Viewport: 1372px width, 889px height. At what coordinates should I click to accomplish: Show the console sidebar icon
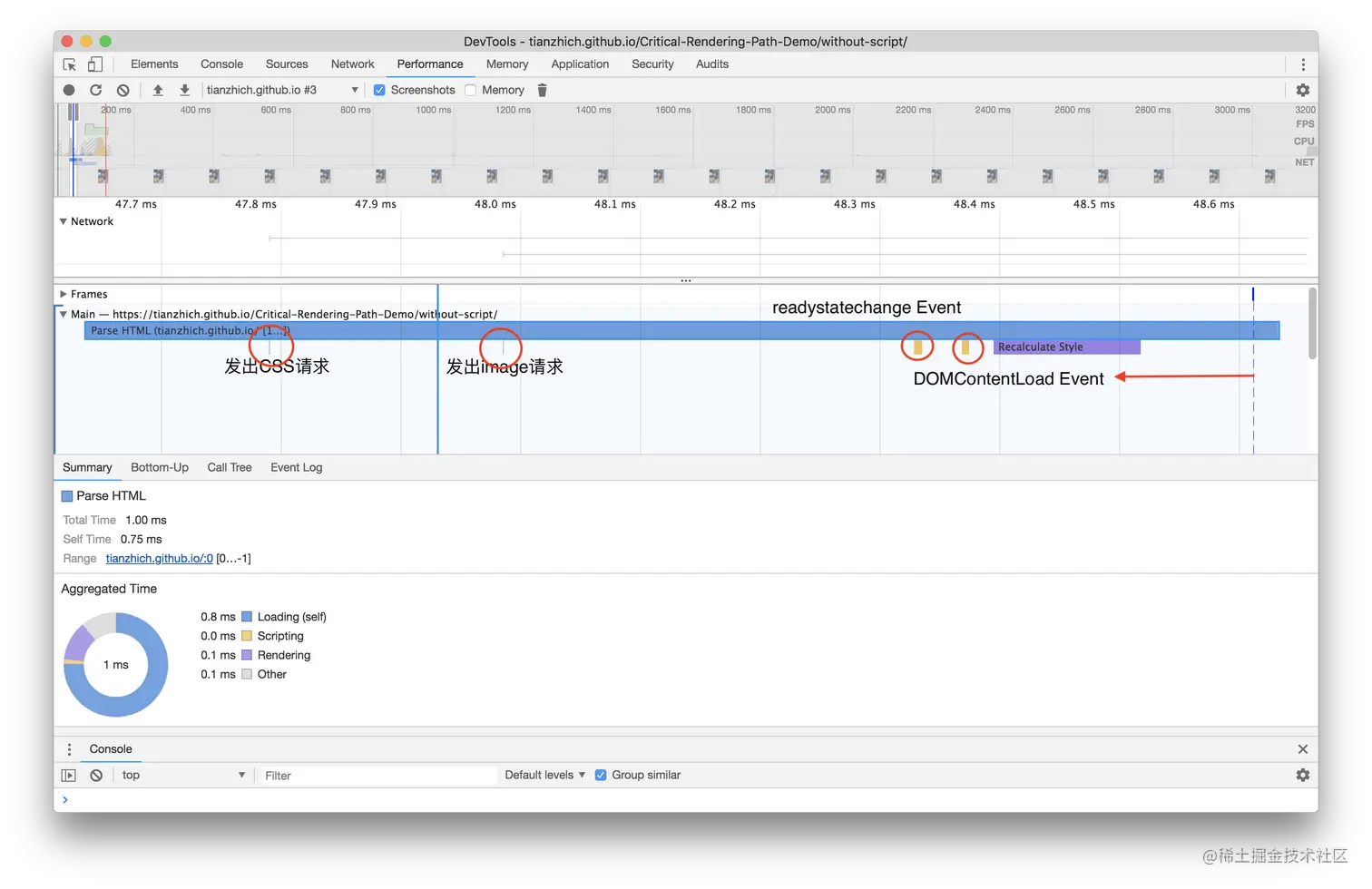click(x=68, y=776)
